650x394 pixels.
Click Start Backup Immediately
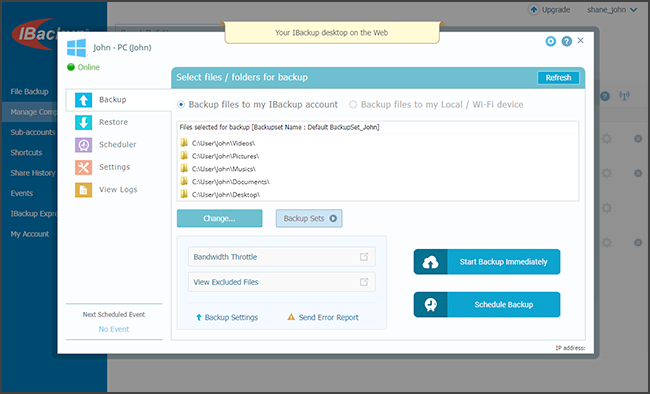tap(487, 262)
